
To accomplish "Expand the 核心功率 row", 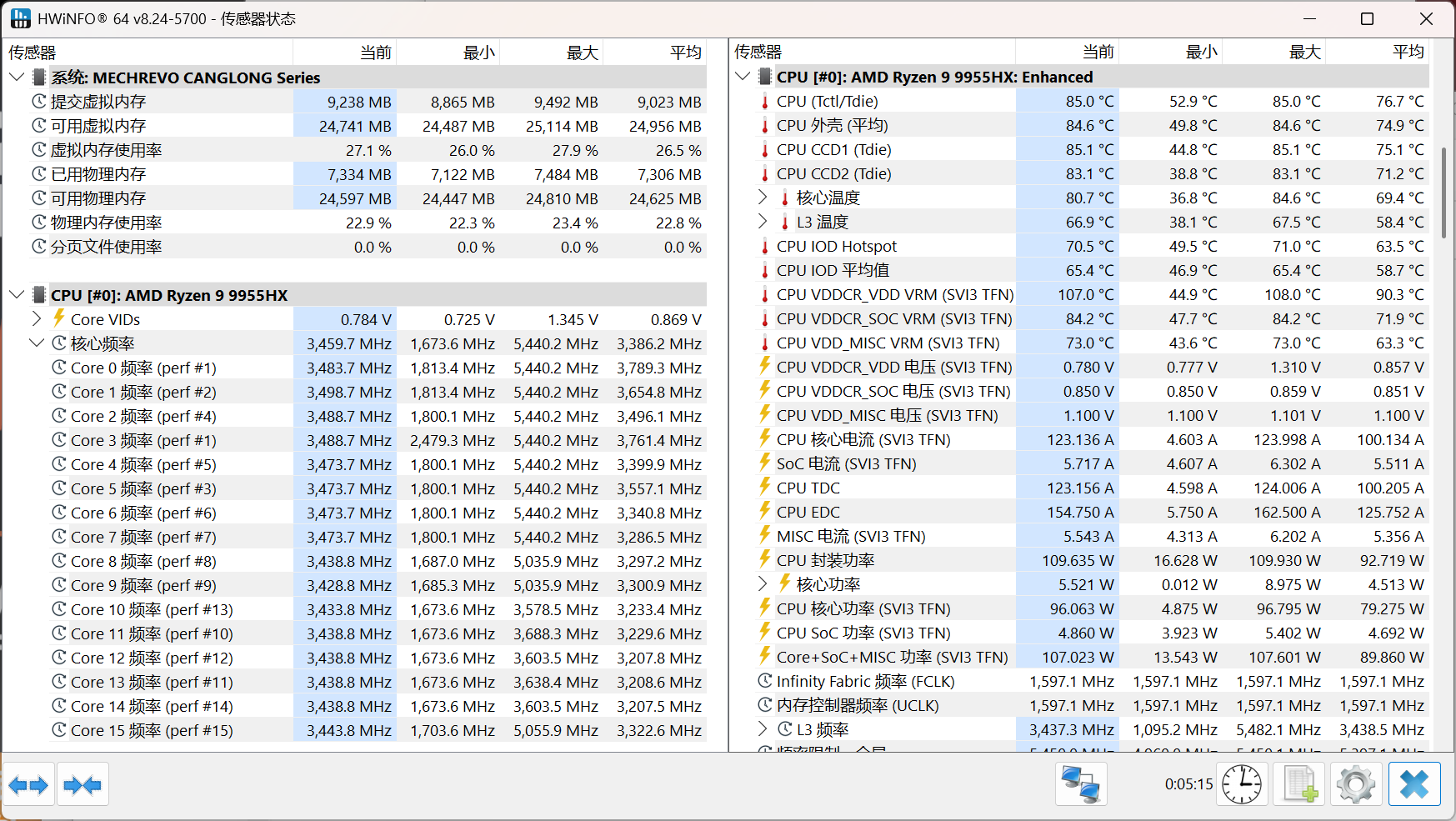I will [x=763, y=583].
